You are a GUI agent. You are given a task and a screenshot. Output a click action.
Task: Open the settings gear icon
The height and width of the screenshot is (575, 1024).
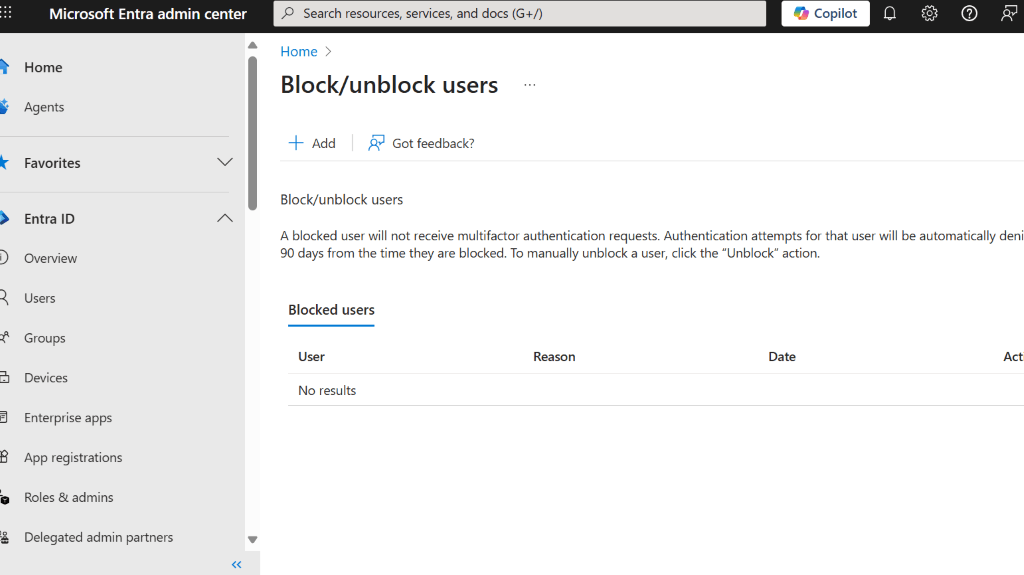(929, 13)
